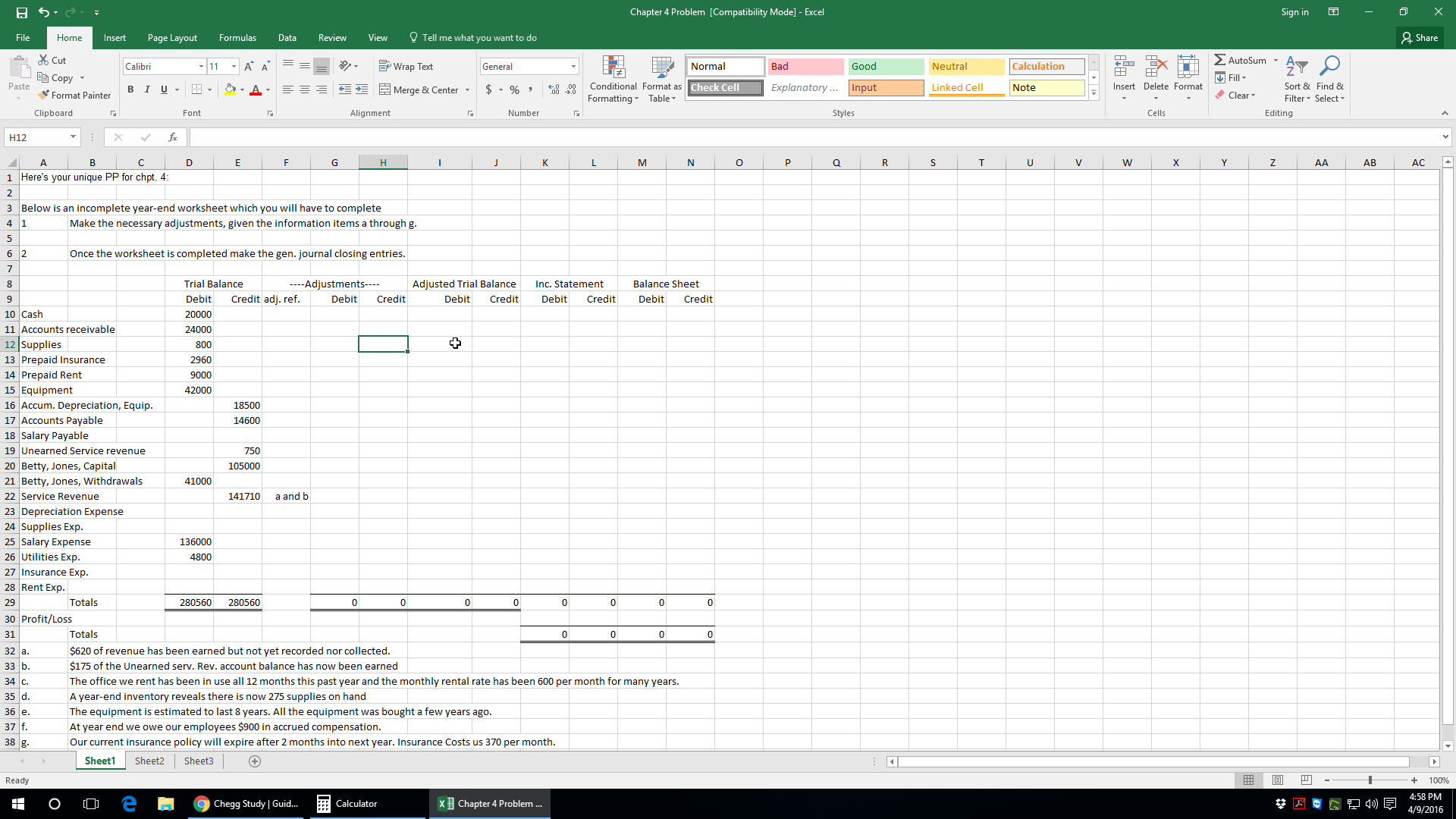Apply the Good cell style
Image resolution: width=1456 pixels, height=819 pixels.
pos(886,67)
